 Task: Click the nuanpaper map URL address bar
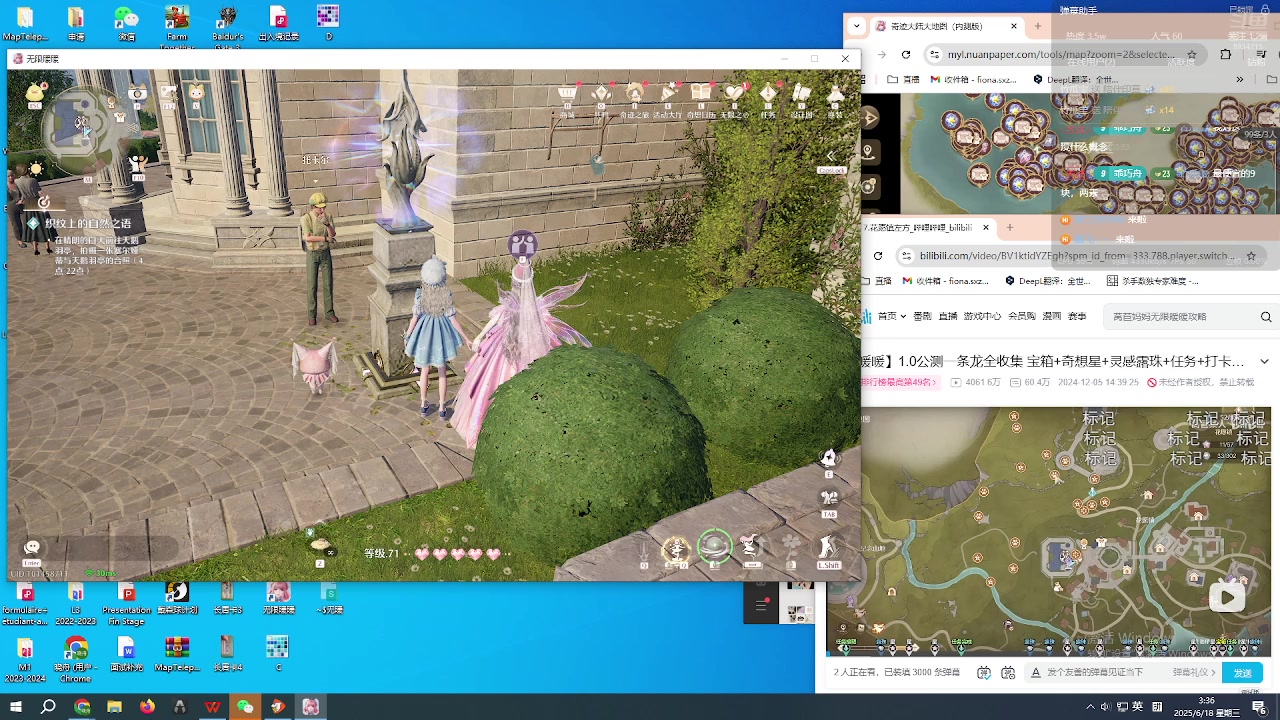(x=1061, y=54)
